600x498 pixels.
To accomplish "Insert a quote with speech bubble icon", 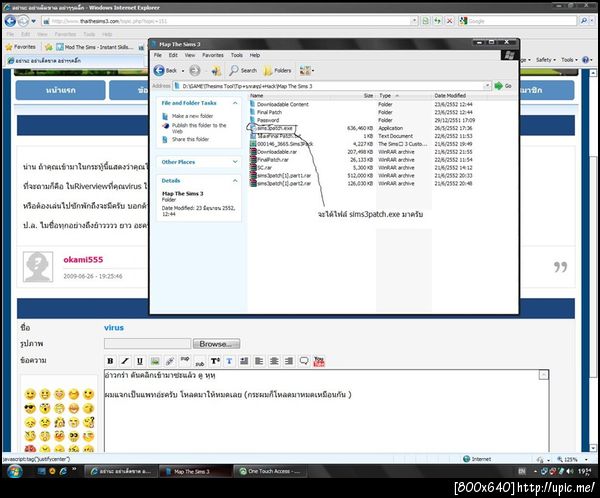I will (304, 361).
